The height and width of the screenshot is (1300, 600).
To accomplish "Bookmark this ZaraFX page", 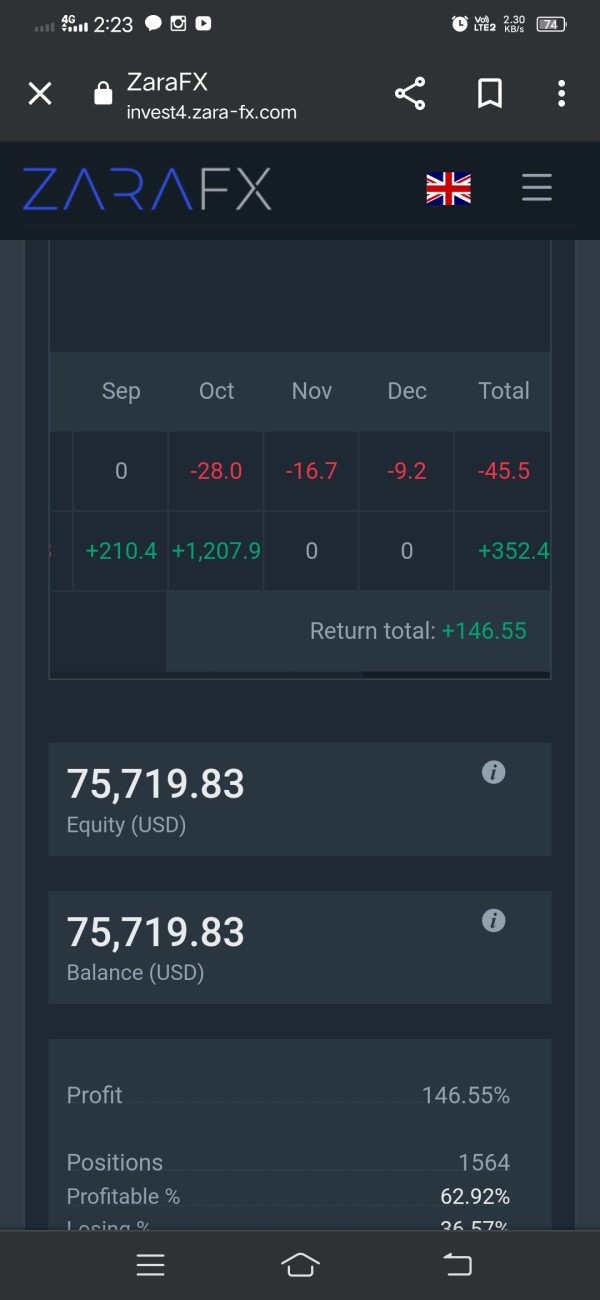I will point(489,94).
